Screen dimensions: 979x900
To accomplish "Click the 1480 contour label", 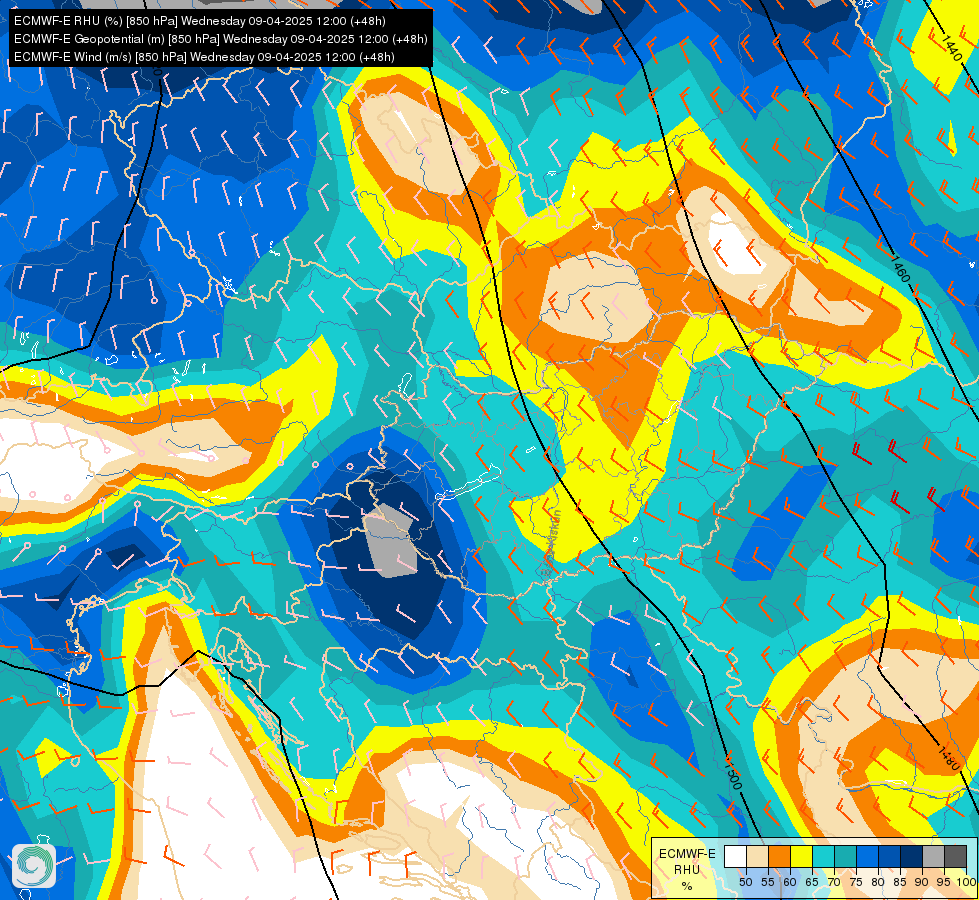I will (947, 756).
